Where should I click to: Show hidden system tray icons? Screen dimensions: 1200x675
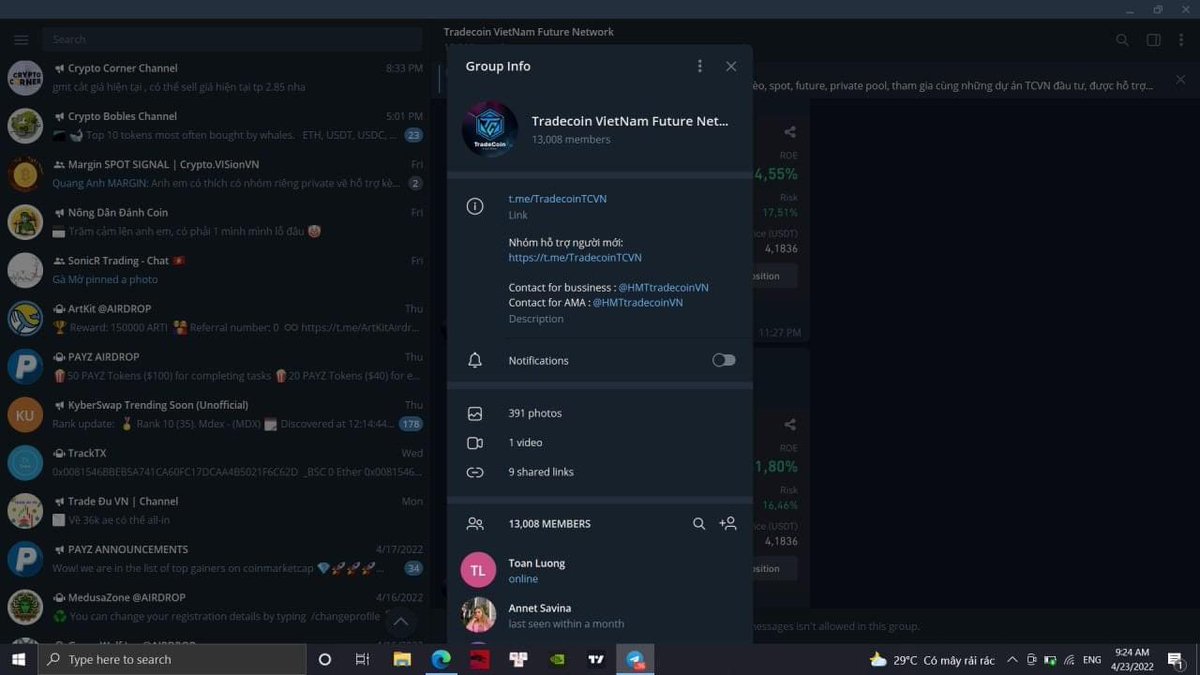(x=1013, y=660)
